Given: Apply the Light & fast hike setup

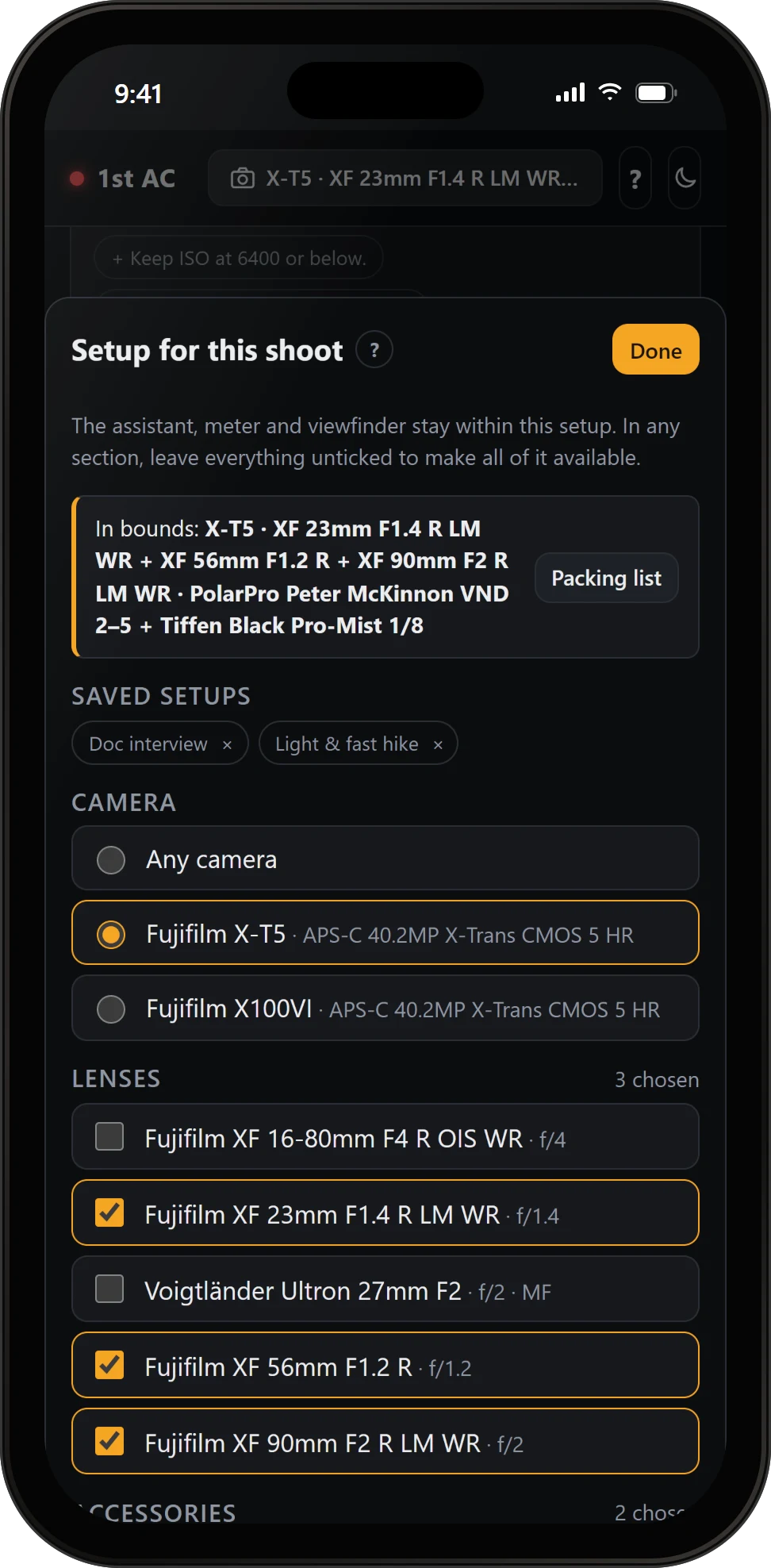Looking at the screenshot, I should point(347,744).
